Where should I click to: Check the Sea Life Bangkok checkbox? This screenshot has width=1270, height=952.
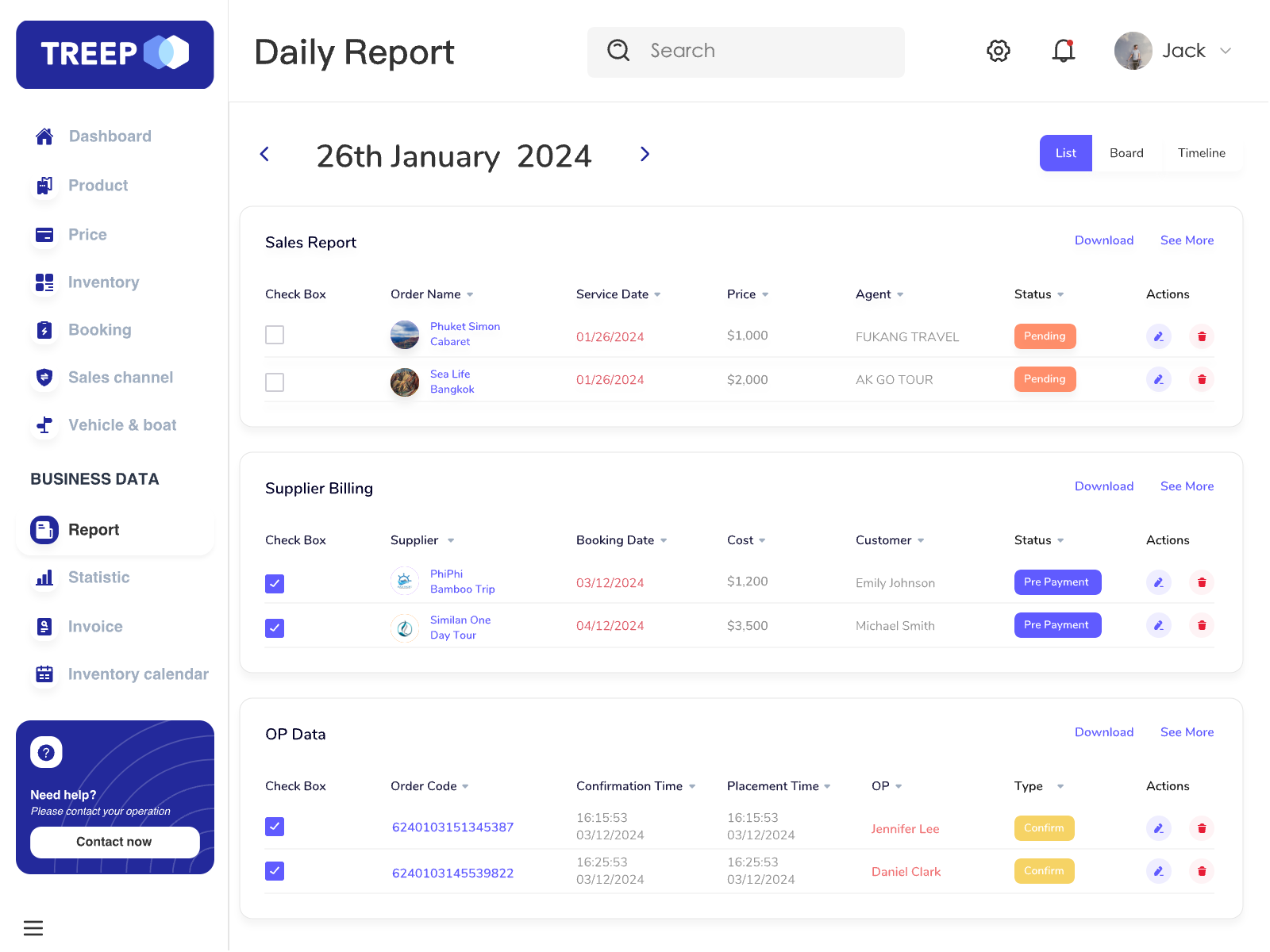275,382
